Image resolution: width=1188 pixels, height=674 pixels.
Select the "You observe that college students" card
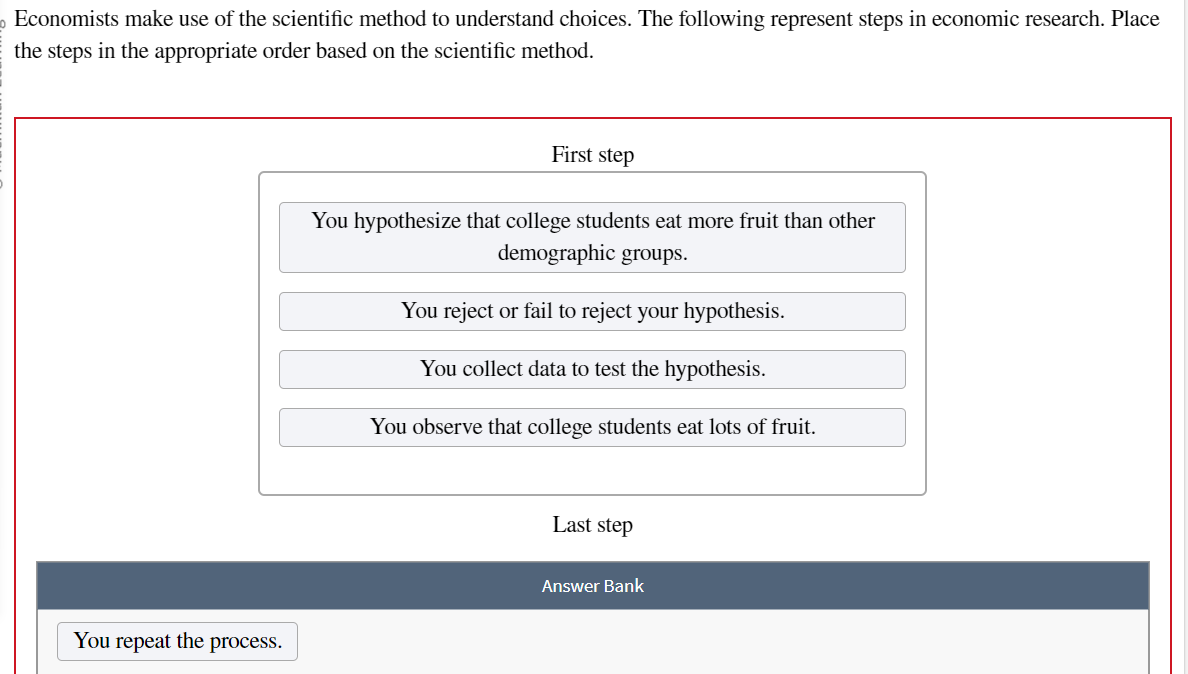point(592,427)
